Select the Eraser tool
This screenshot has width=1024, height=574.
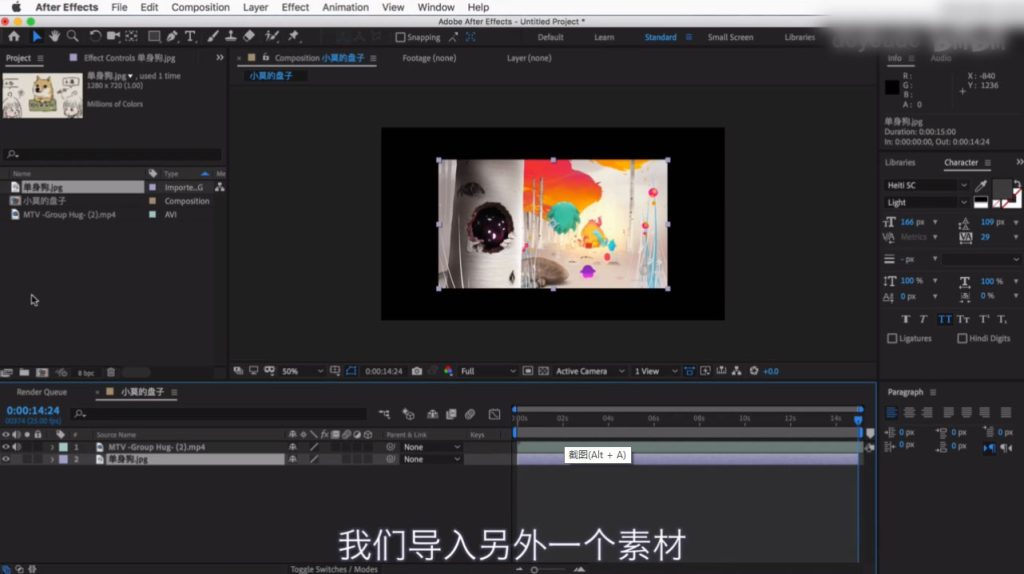pos(248,37)
